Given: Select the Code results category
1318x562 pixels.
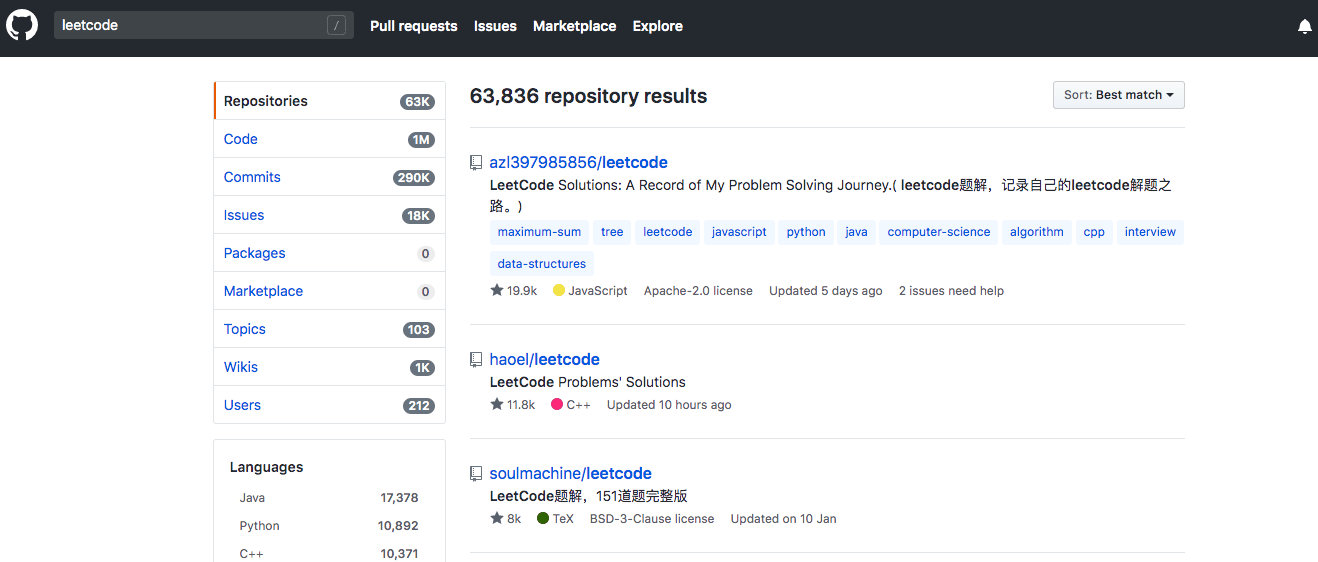Looking at the screenshot, I should tap(329, 139).
